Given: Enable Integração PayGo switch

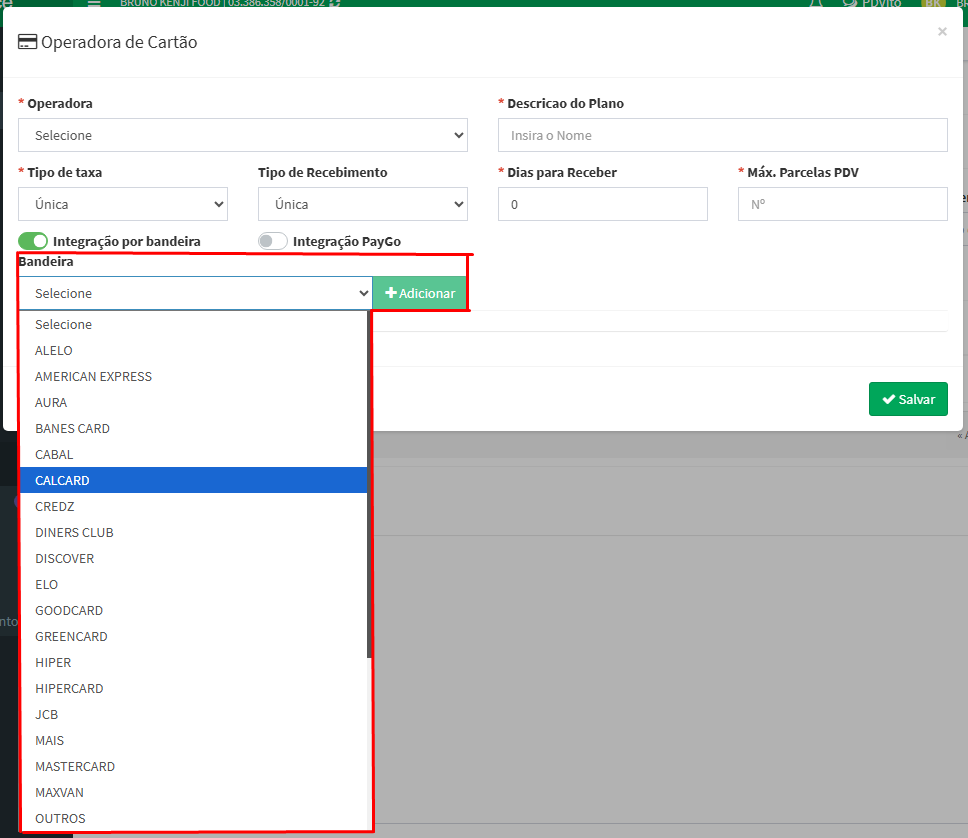Looking at the screenshot, I should pos(272,241).
